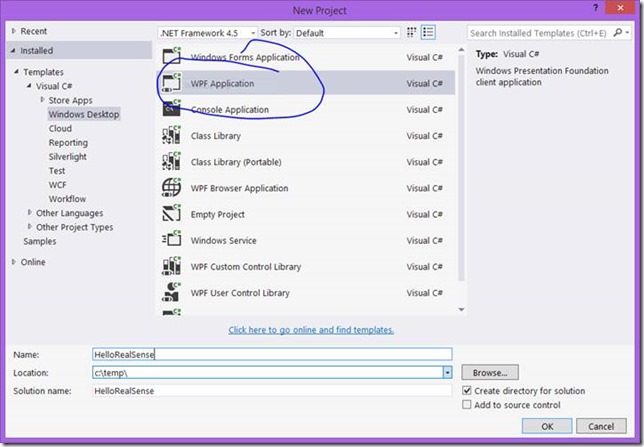
Task: Select Class Library (Portable) row text
Action: tap(236, 162)
